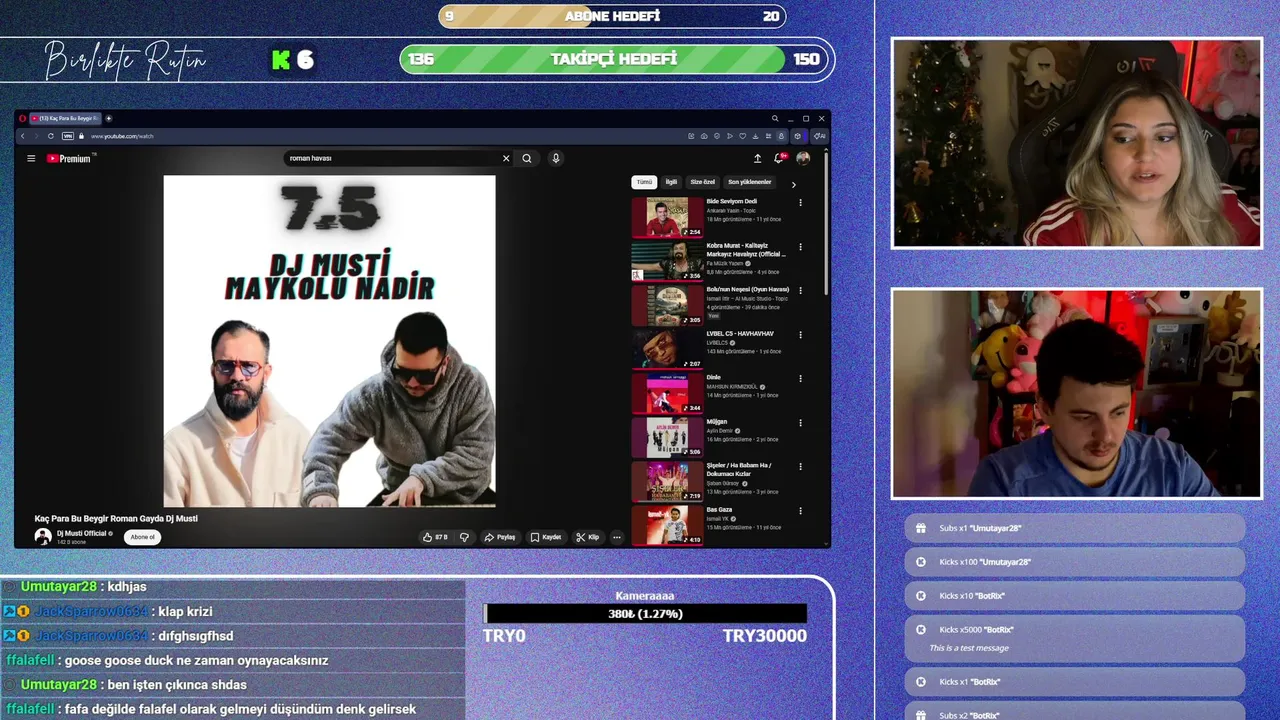Click alert 'Subs x1 Umutayar28'
This screenshot has height=720, width=1280.
click(x=1075, y=528)
